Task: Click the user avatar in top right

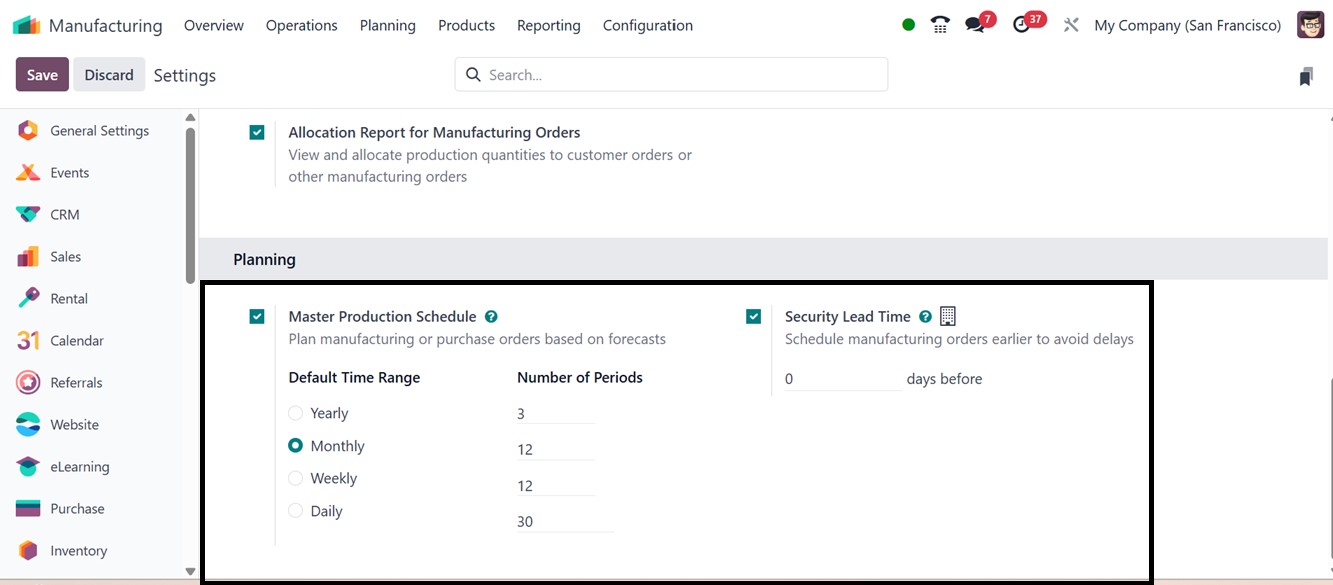Action: [x=1310, y=25]
